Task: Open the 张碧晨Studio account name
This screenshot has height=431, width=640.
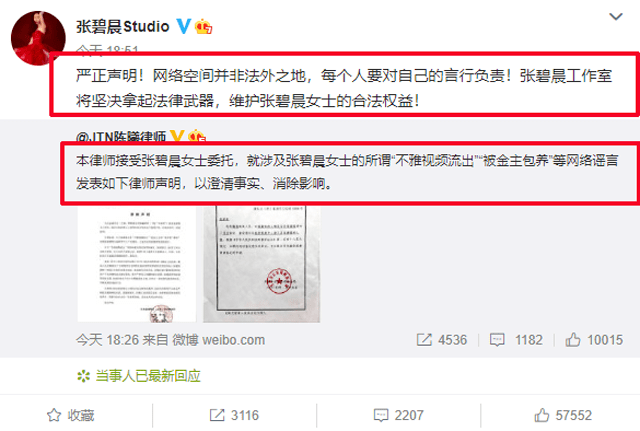Action: (x=122, y=27)
